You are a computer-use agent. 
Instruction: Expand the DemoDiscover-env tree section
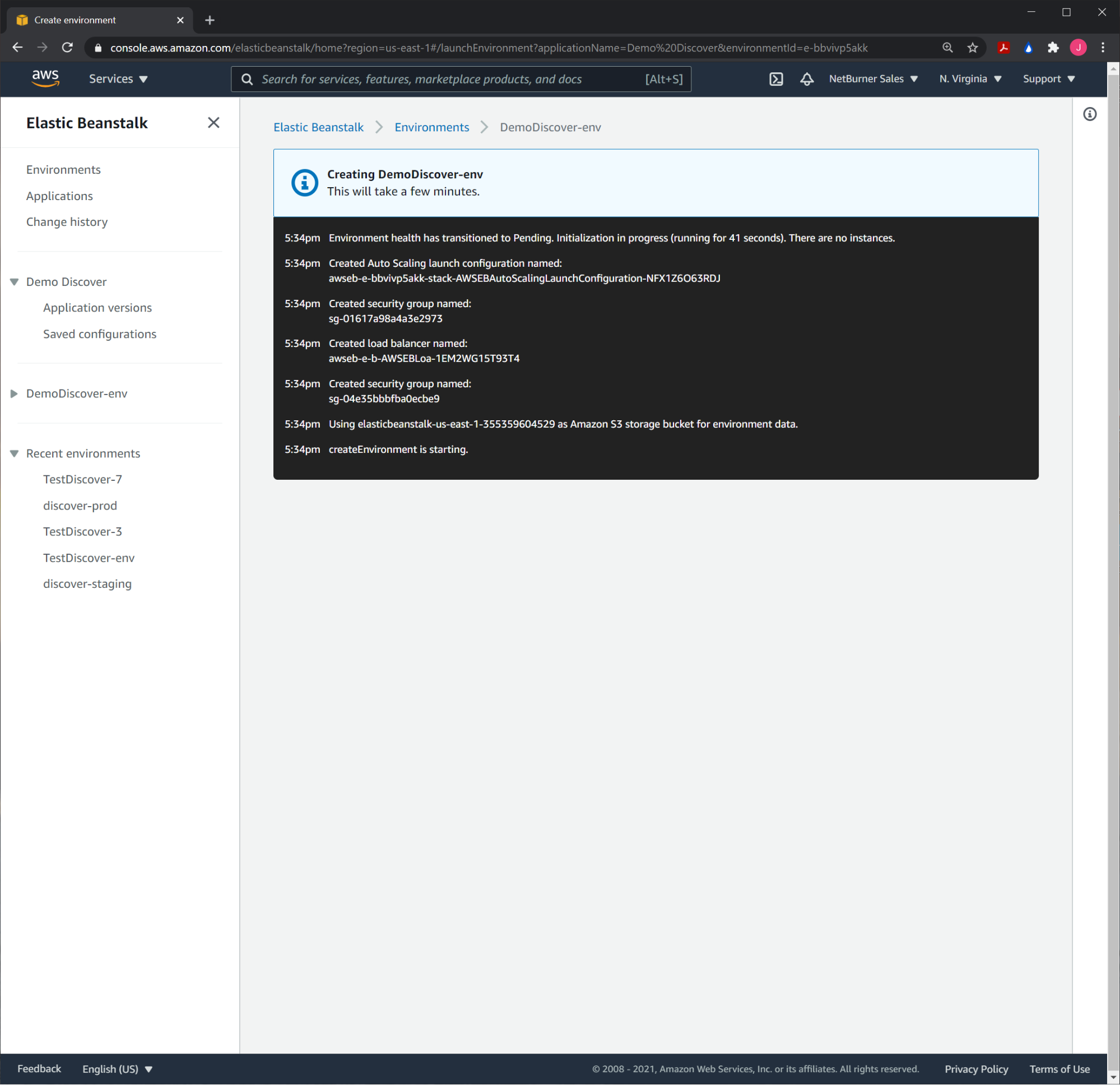(x=14, y=393)
